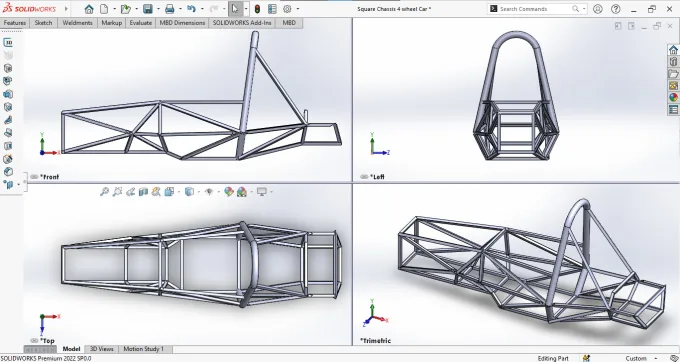
Task: Open File Properties icon
Action: click(x=272, y=9)
